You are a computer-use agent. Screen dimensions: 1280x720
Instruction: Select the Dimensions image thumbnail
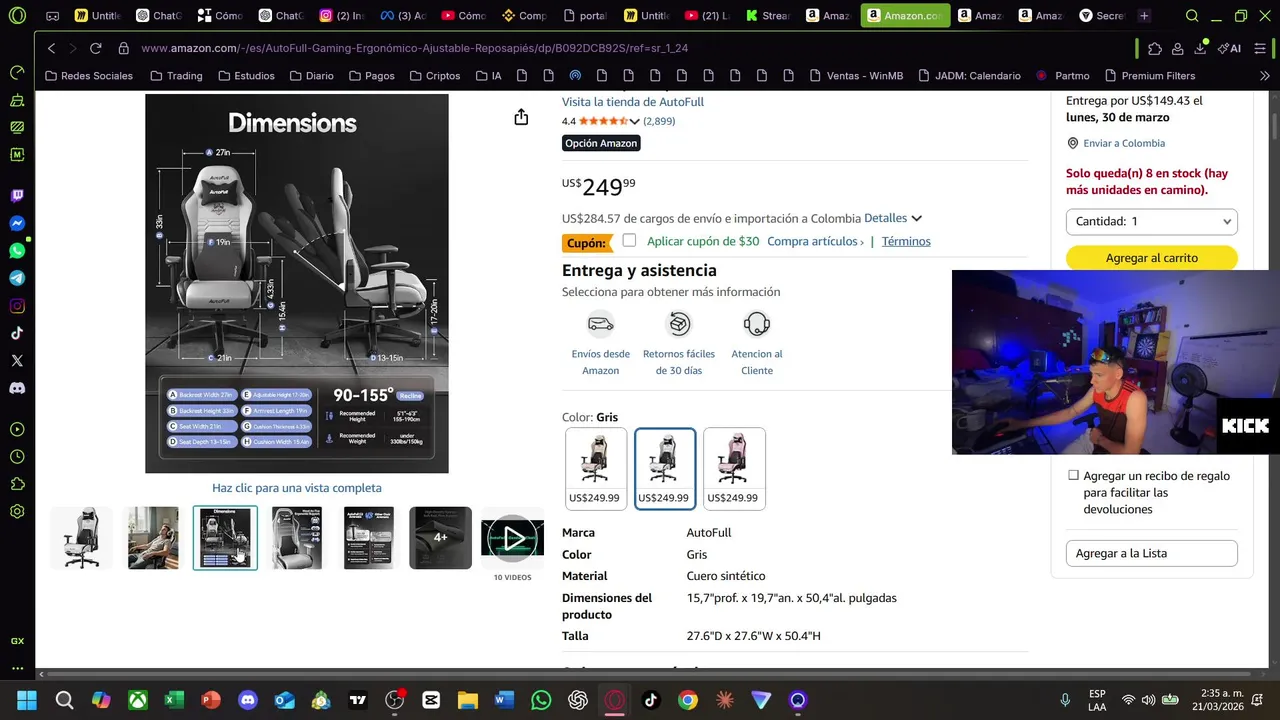(x=225, y=538)
